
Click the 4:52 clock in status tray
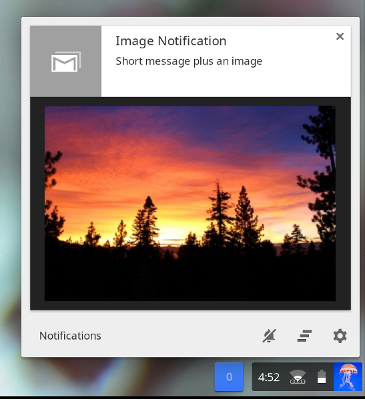pos(269,377)
